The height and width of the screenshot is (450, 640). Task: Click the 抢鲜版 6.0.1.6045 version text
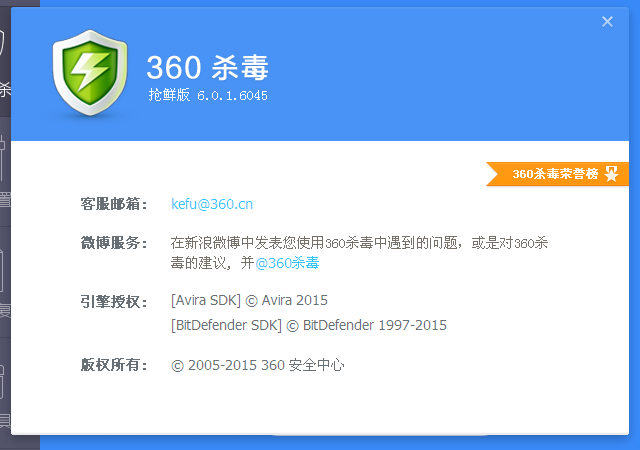click(208, 95)
